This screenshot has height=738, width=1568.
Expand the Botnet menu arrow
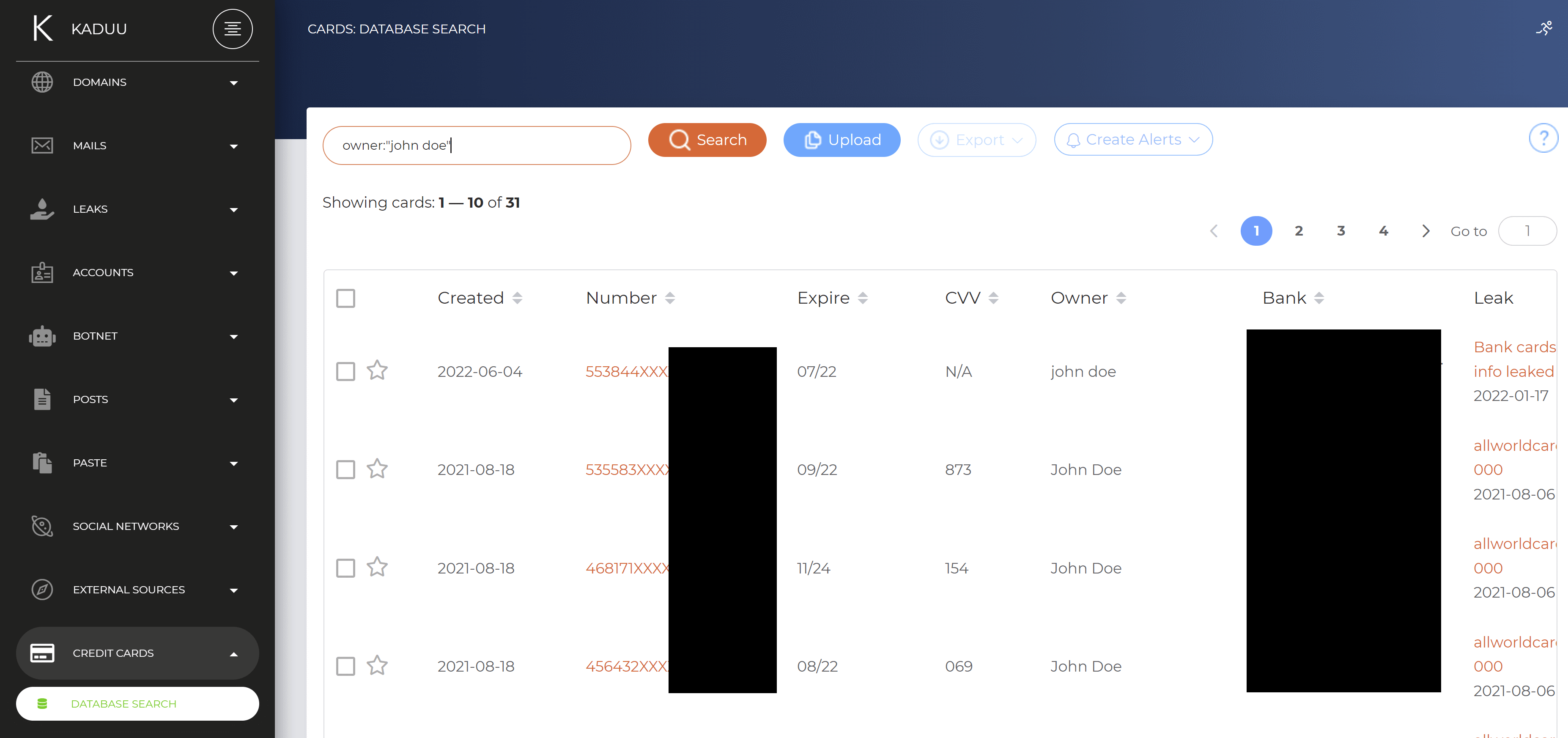[234, 337]
